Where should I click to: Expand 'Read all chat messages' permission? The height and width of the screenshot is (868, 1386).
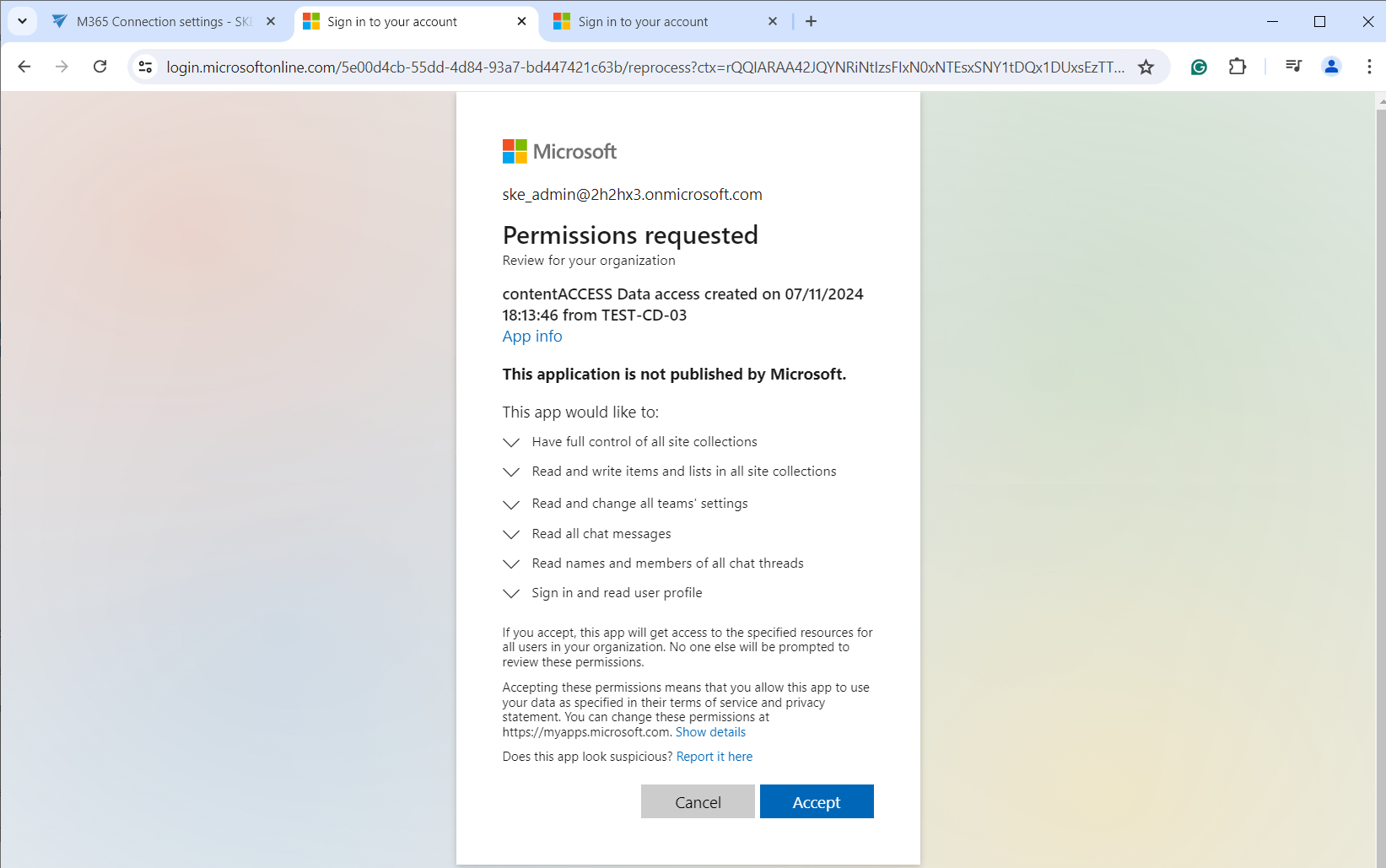click(x=511, y=534)
